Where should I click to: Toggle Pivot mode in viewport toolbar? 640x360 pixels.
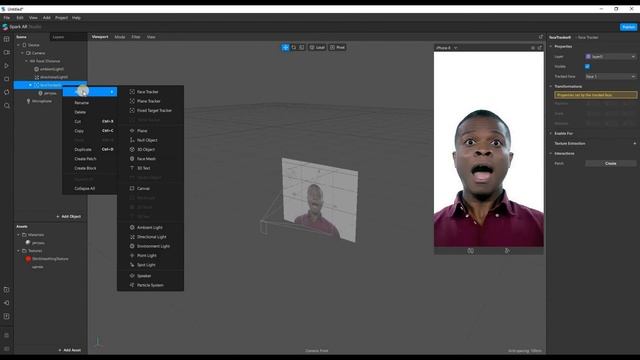tap(338, 47)
